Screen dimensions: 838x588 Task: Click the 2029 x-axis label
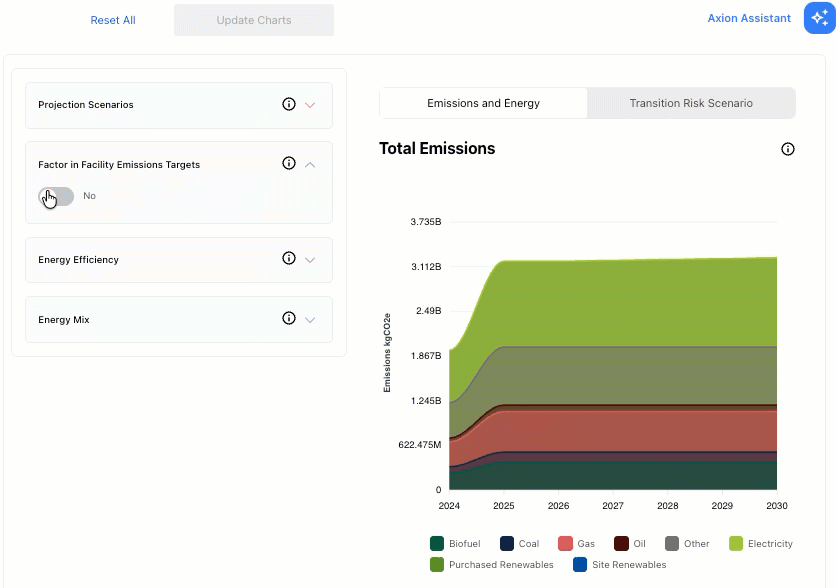coord(722,506)
